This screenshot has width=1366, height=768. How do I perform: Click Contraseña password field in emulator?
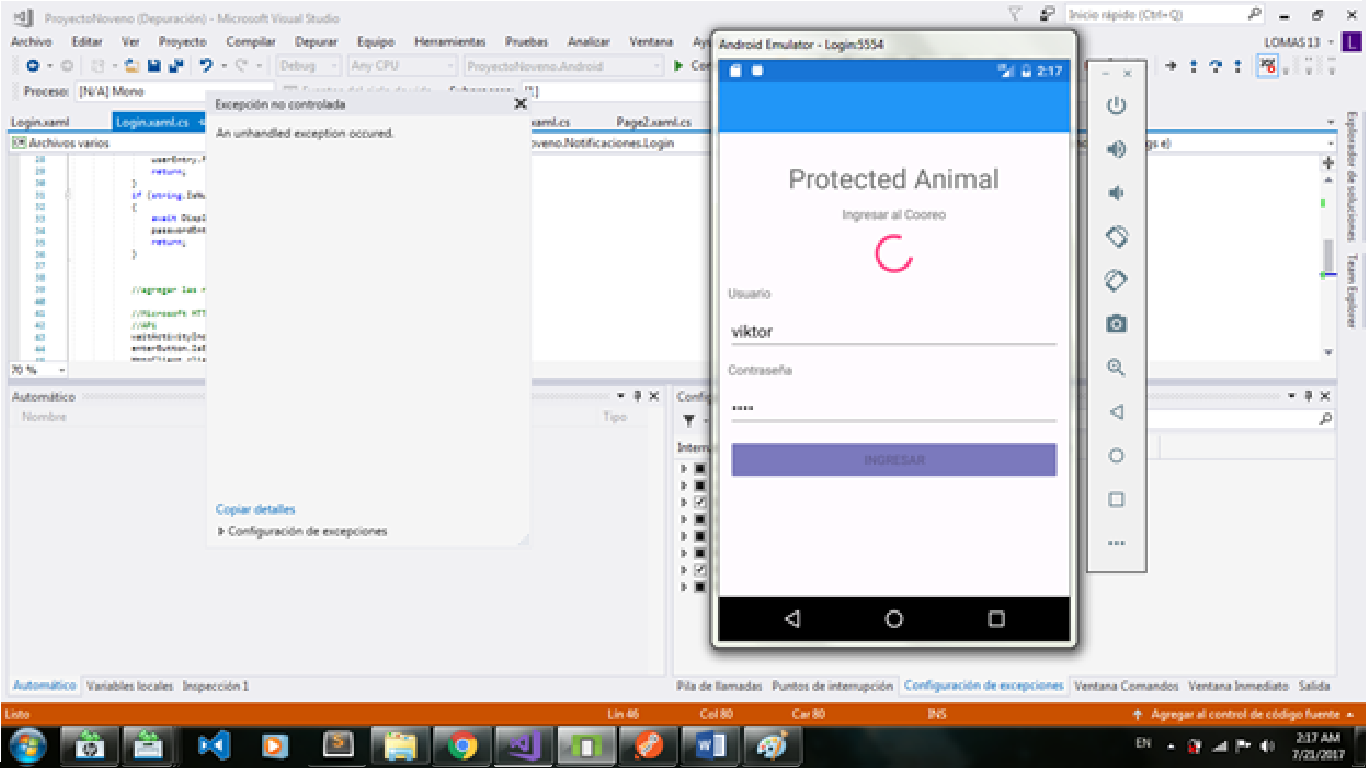894,408
